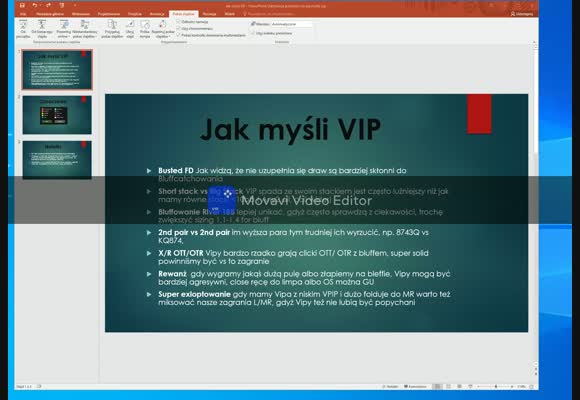
Task: Click the Tell me search box
Action: (x=269, y=14)
